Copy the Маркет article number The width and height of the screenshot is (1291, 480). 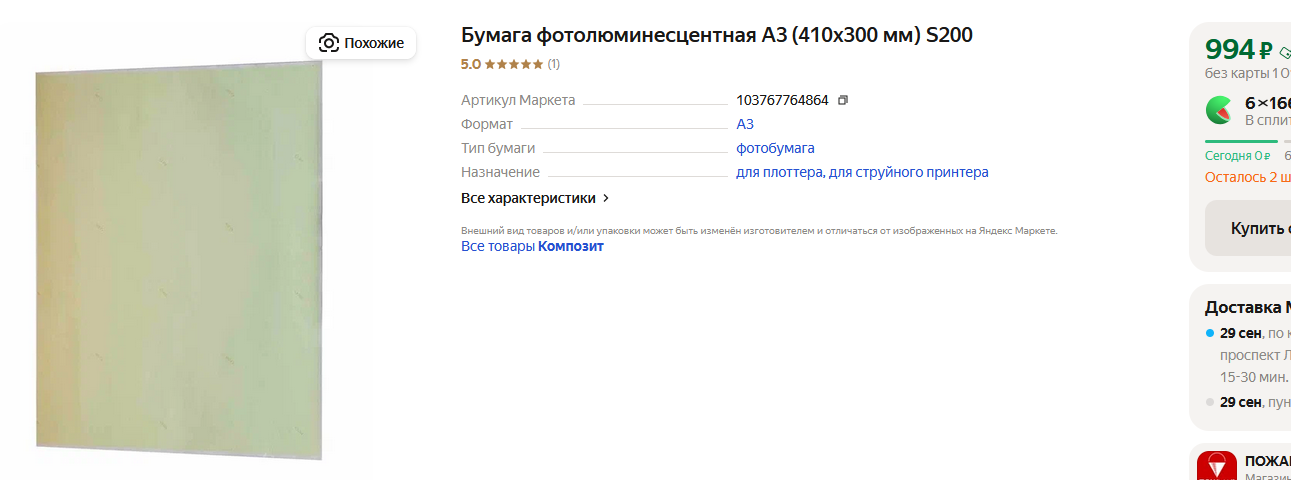tap(843, 100)
